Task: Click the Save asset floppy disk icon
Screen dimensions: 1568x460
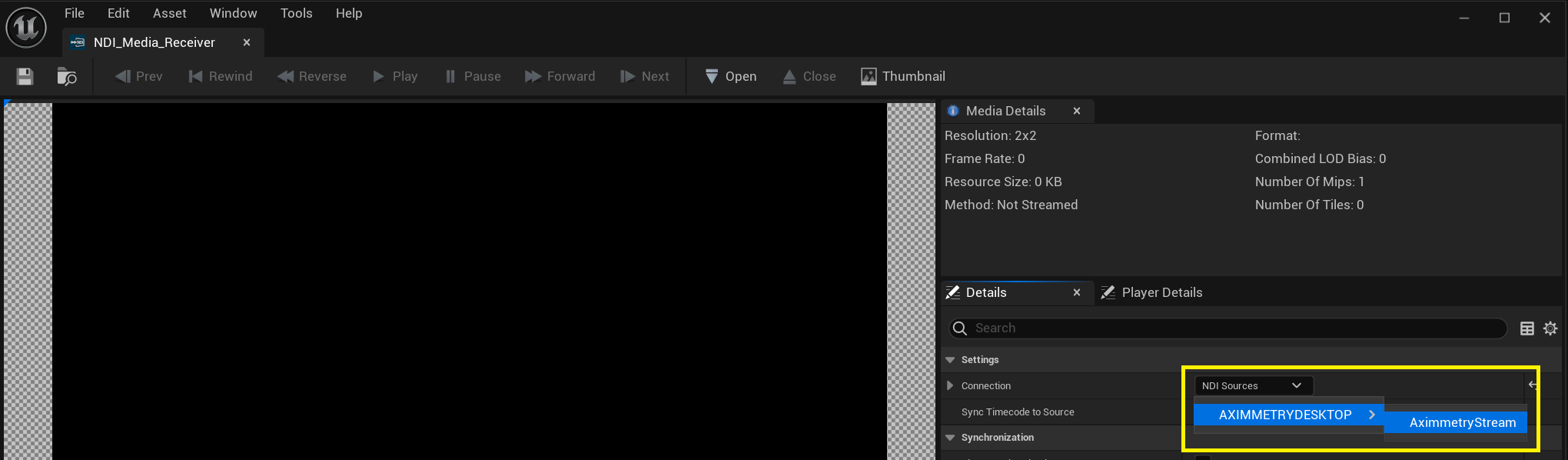Action: pyautogui.click(x=25, y=76)
